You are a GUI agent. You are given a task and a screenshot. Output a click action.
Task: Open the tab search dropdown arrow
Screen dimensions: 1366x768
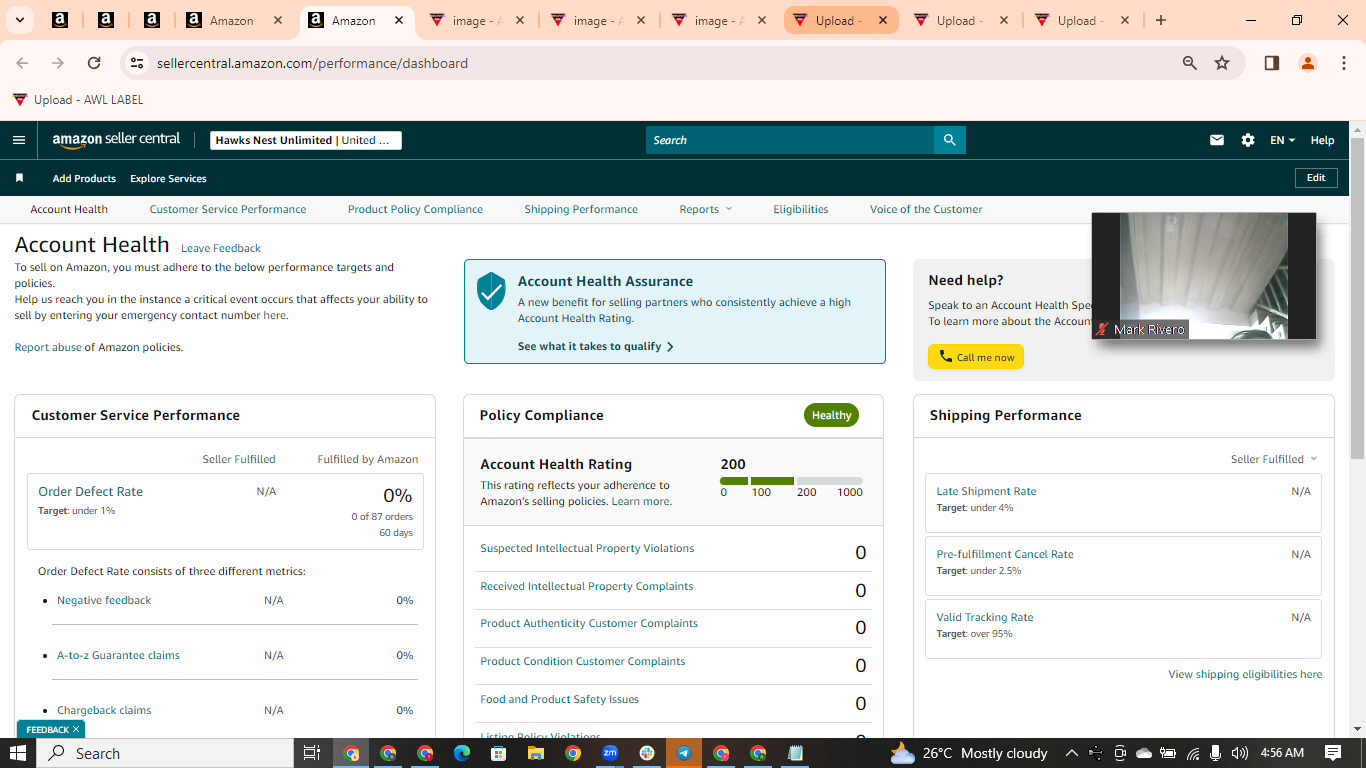[19, 20]
